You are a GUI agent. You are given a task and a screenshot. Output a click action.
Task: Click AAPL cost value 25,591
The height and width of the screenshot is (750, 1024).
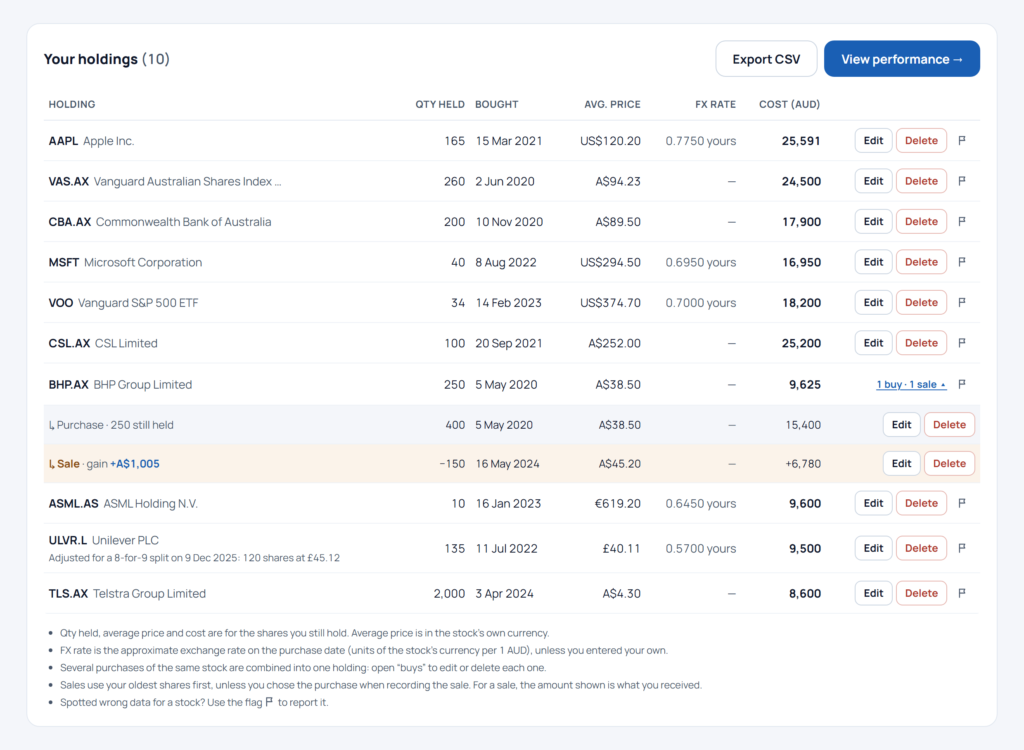click(x=801, y=141)
